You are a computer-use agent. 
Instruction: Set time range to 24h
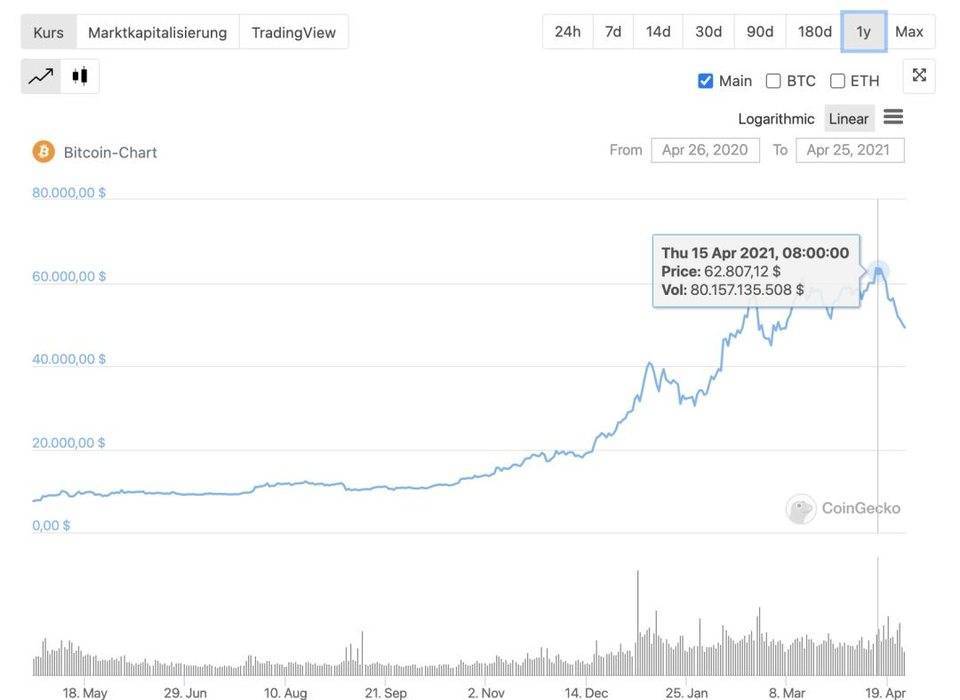(568, 31)
